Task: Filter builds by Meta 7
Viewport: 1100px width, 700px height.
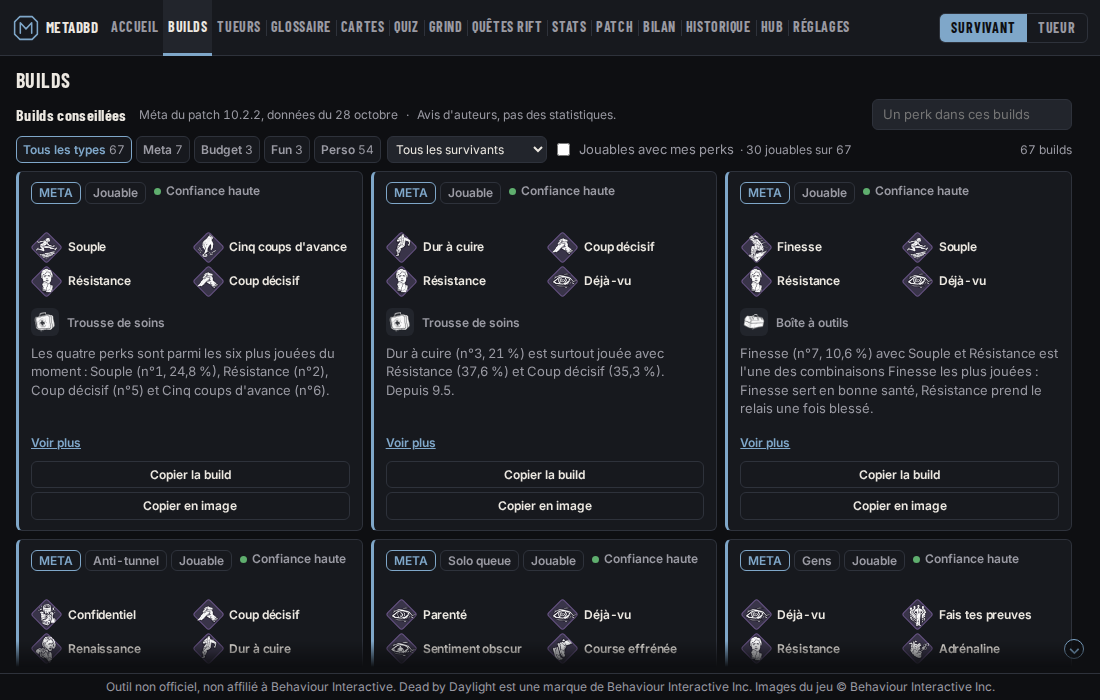Action: click(x=163, y=149)
